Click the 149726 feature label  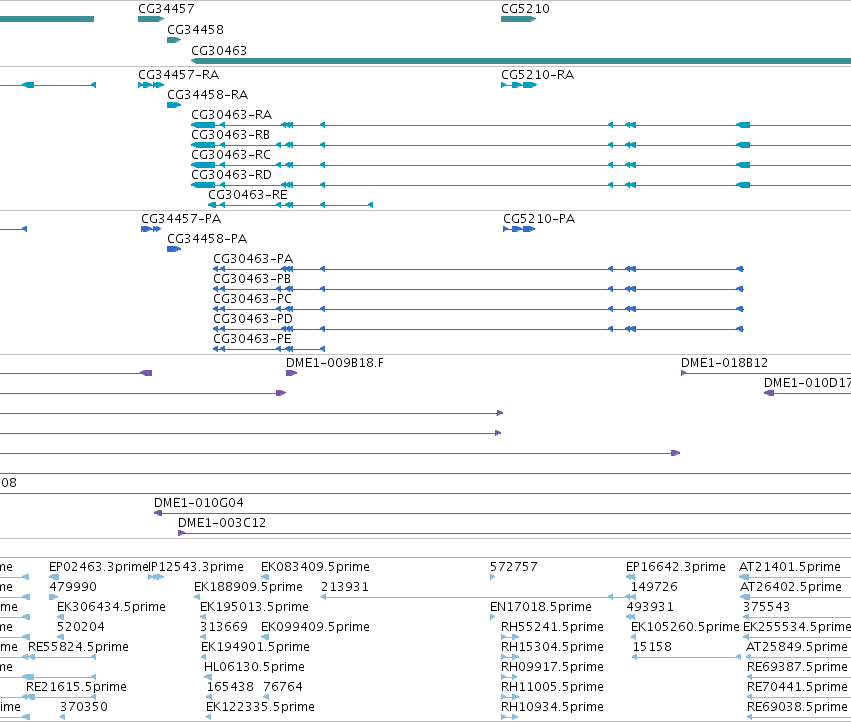655,587
